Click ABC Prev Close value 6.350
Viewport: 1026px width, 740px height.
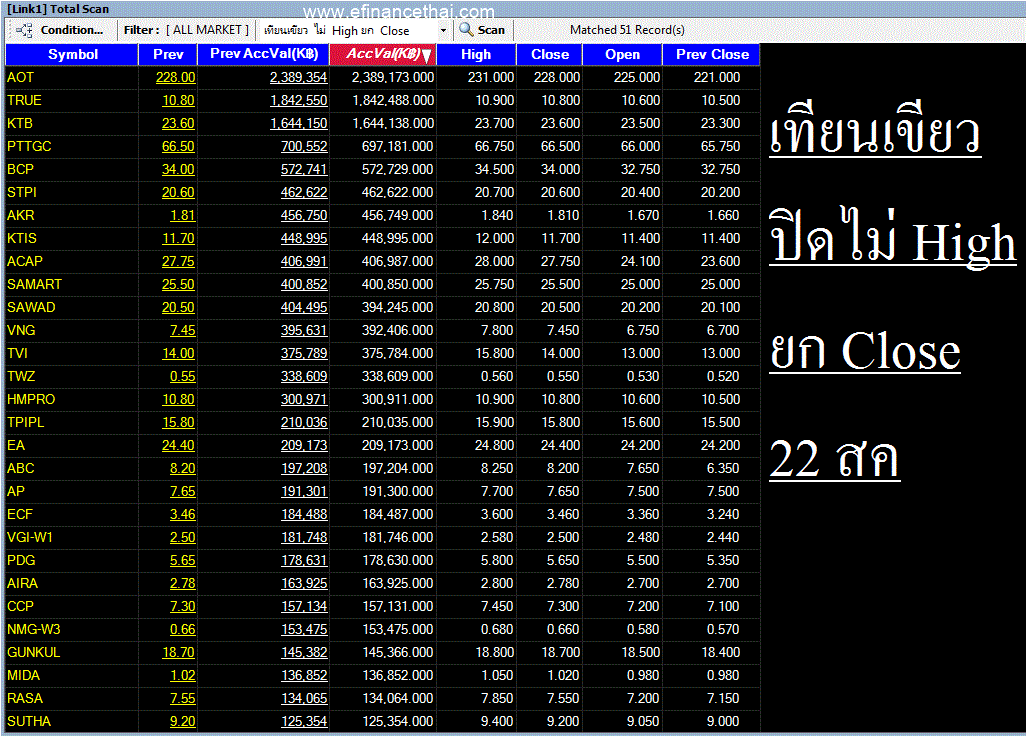coord(723,468)
